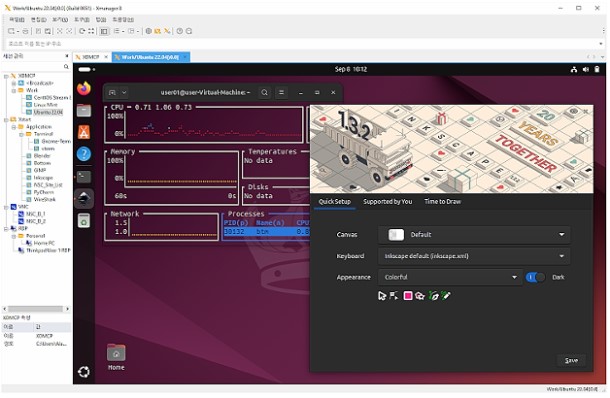Open the Appearance dropdown set to Colorful
This screenshot has height=398, width=610.
click(x=450, y=277)
